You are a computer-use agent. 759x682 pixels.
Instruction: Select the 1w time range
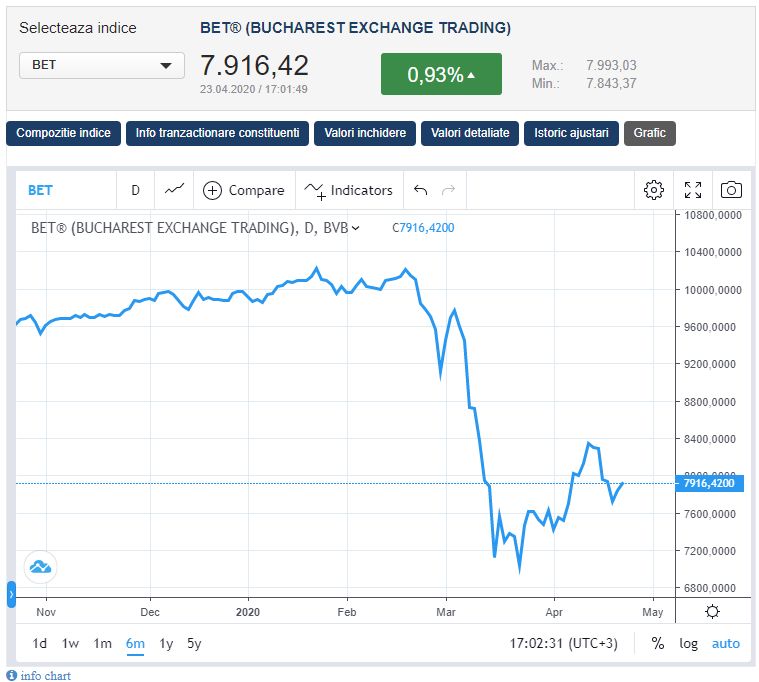70,643
